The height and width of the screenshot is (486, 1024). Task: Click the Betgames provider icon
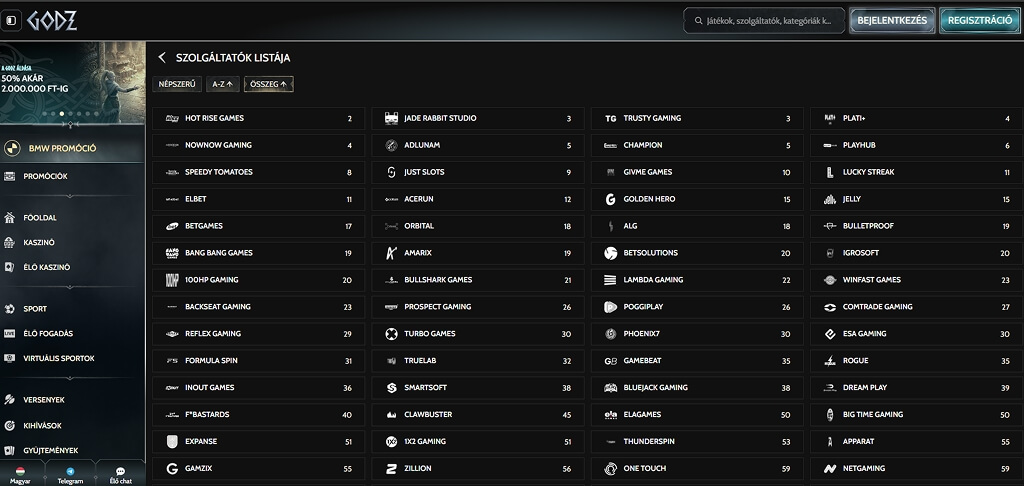click(x=172, y=226)
